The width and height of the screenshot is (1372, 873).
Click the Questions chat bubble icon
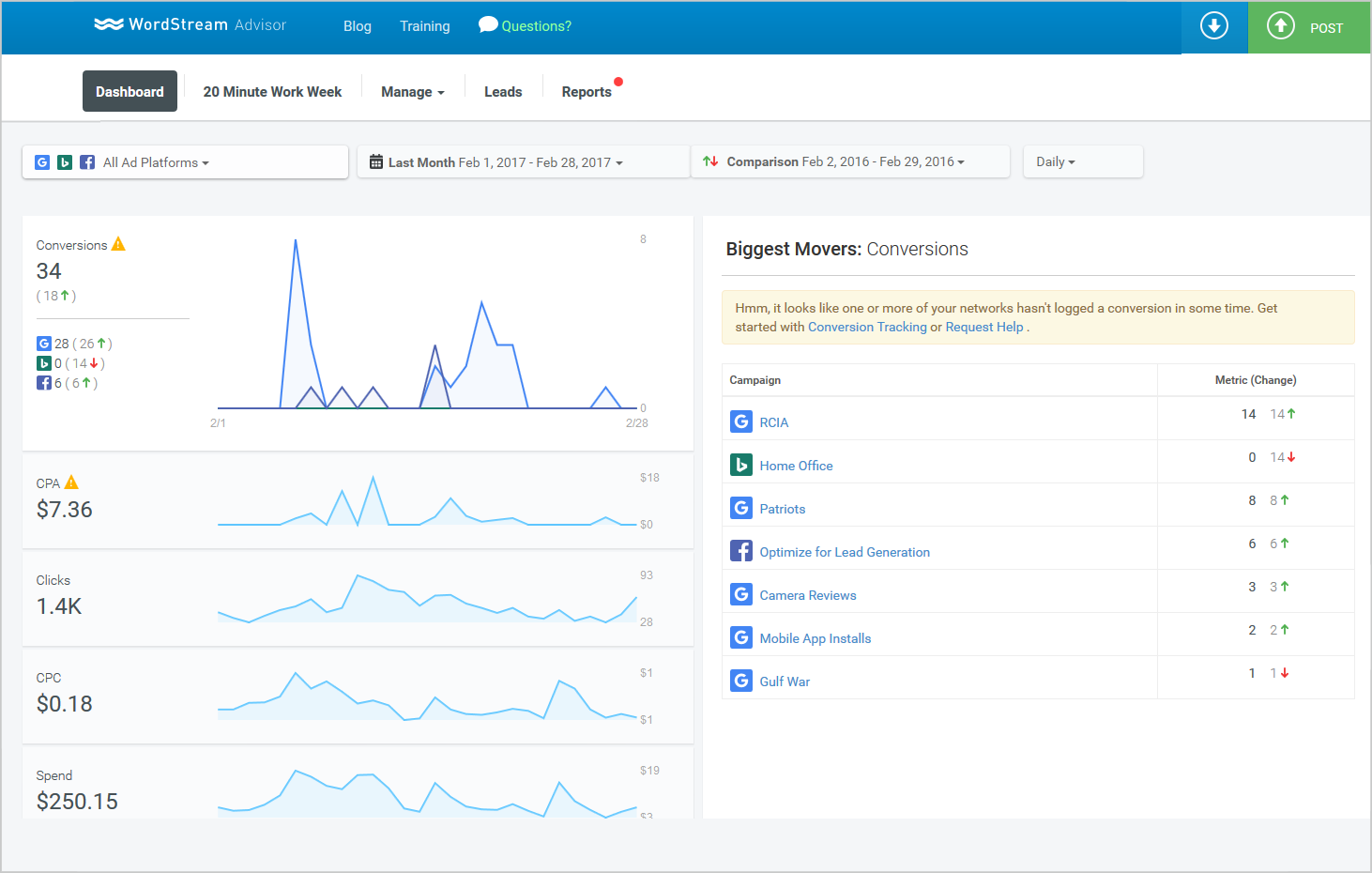point(487,25)
